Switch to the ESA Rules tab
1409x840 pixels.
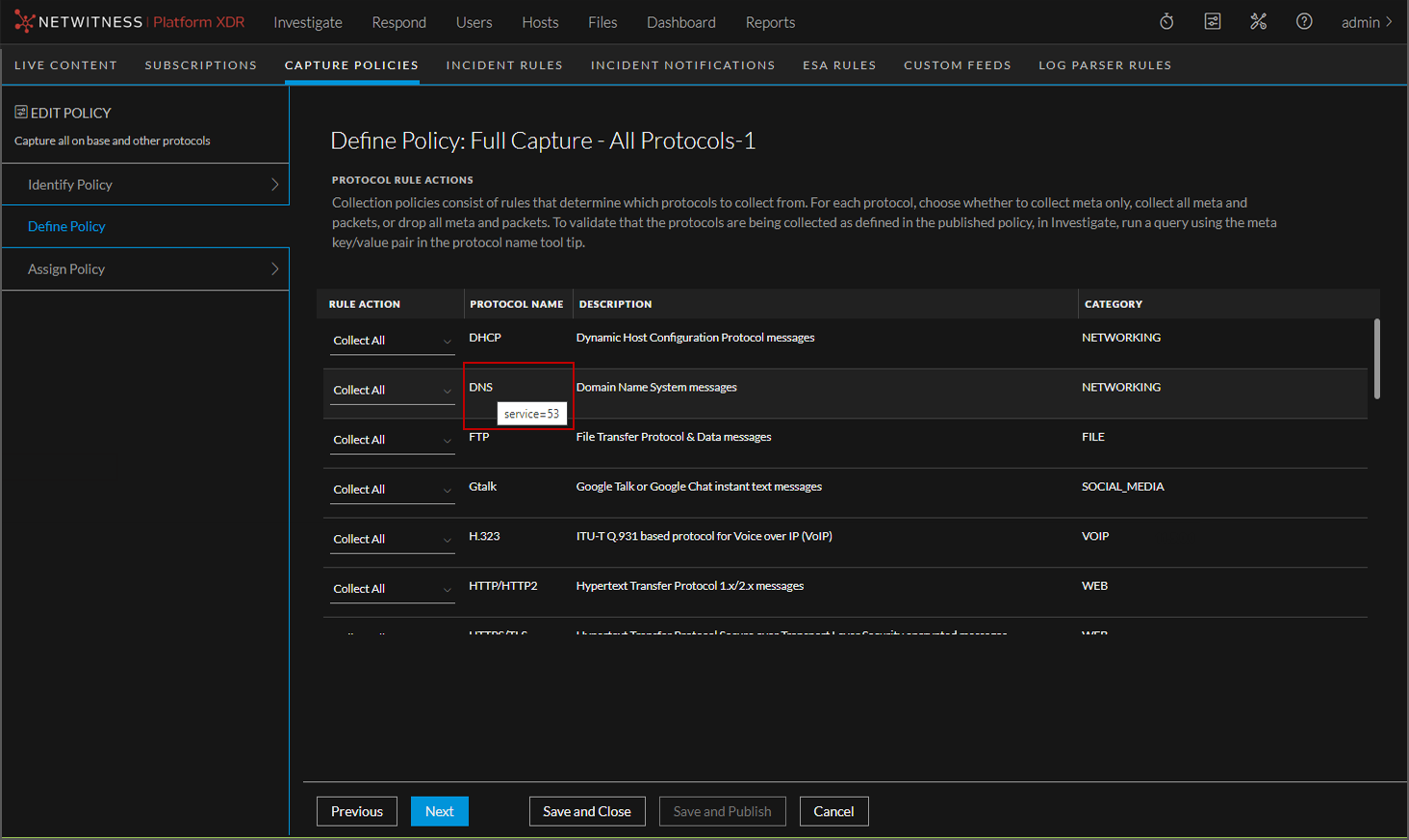tap(839, 64)
